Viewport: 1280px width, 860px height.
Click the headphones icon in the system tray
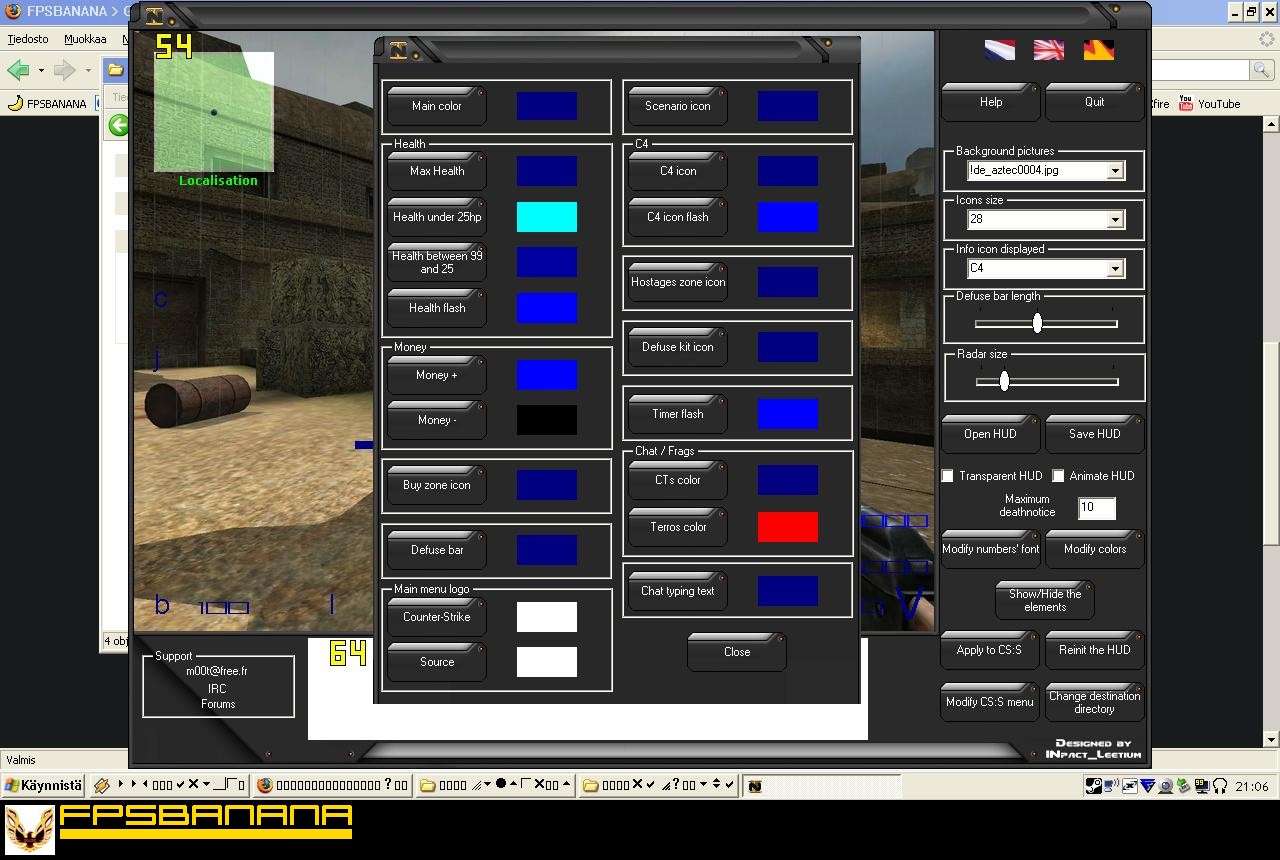1220,786
